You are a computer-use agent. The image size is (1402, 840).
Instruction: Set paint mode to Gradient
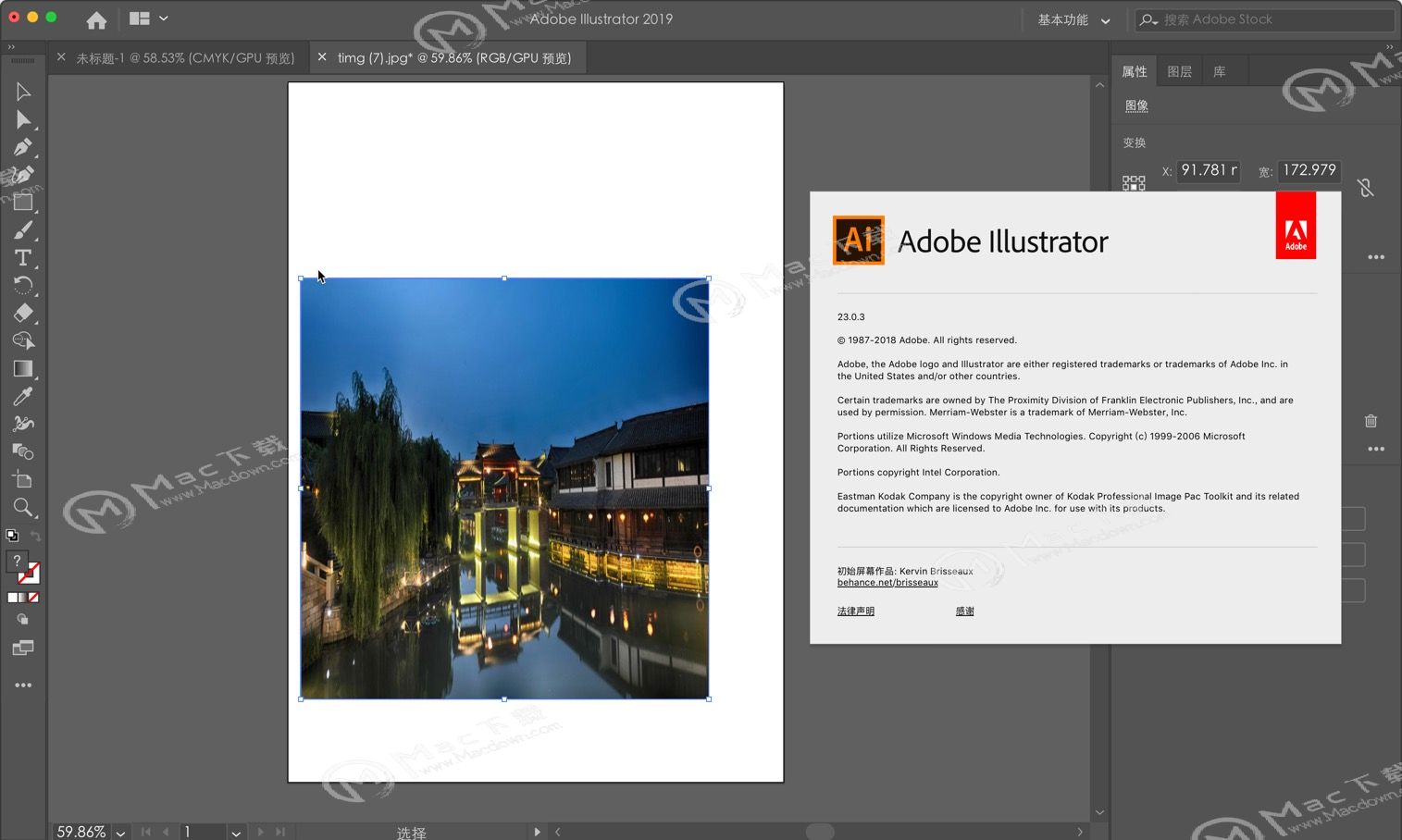click(23, 598)
